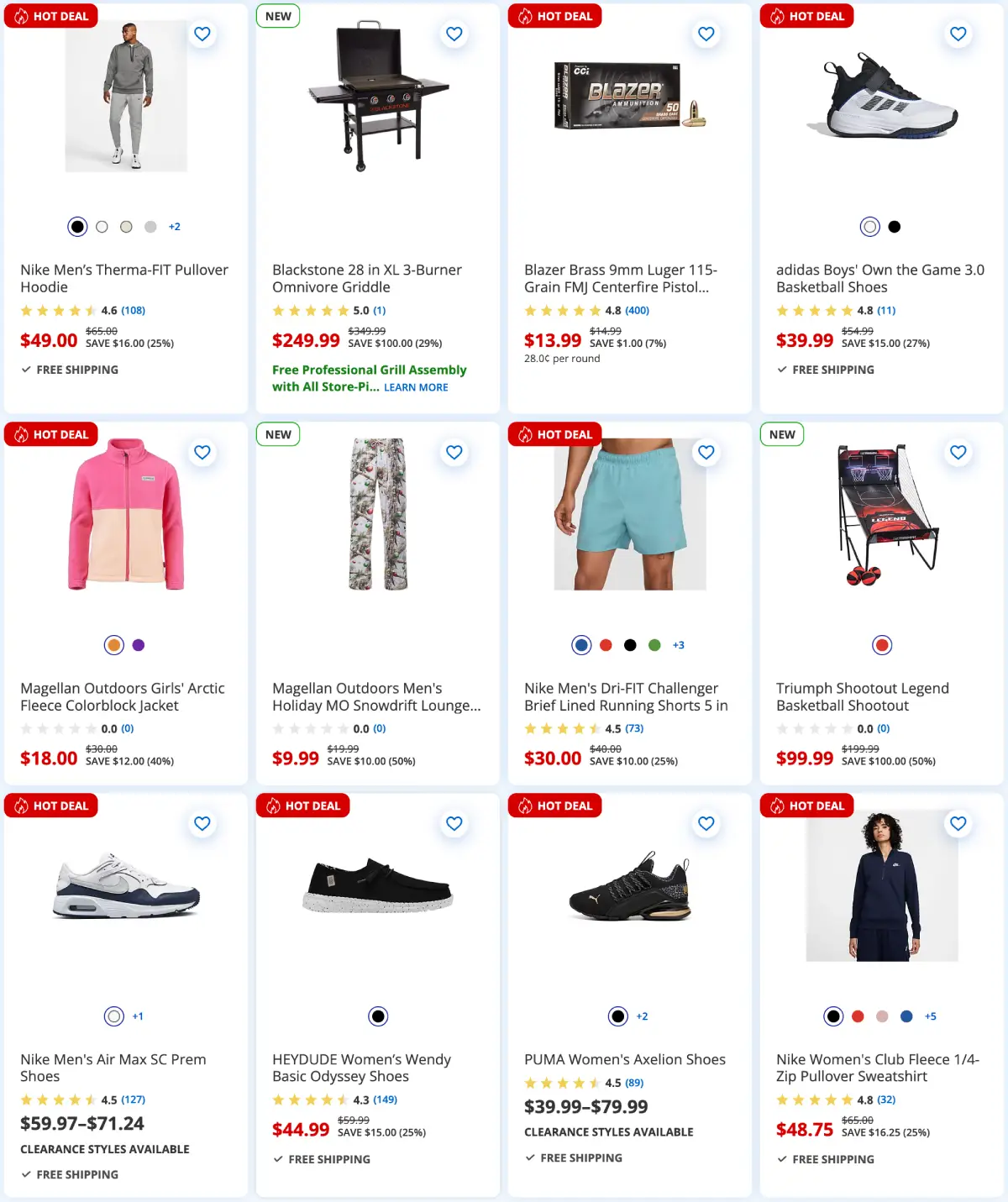
Task: Favorite the HEYDUDE Wendy Basic Odyssey Shoes
Action: coord(454,824)
